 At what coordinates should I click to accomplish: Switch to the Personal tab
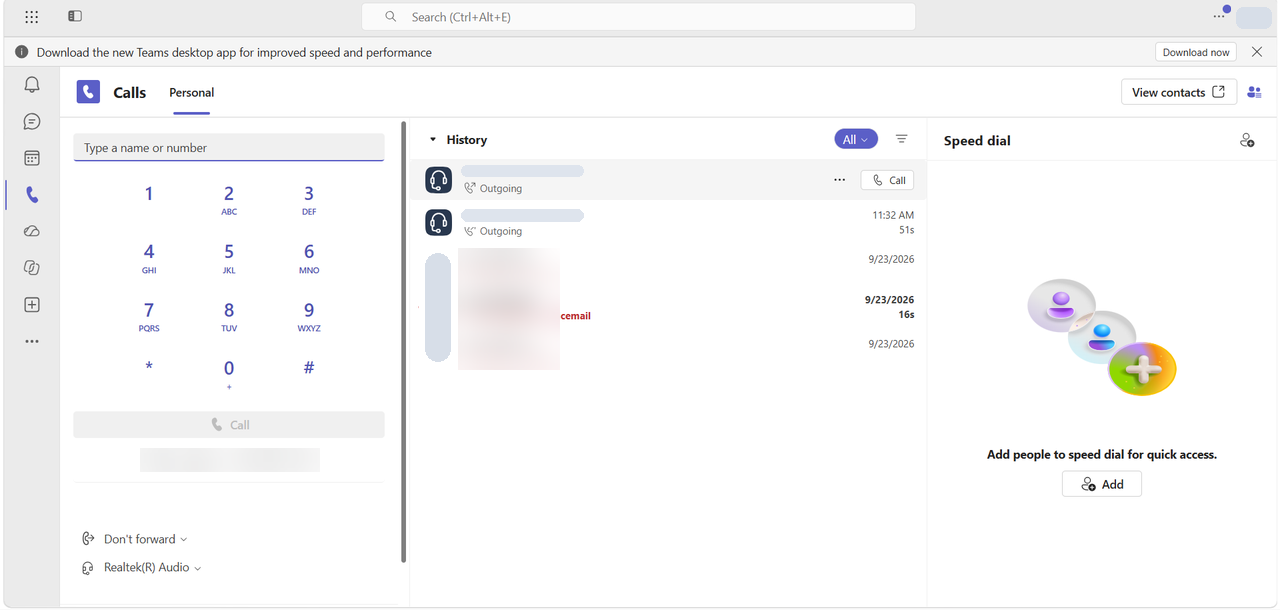[x=191, y=92]
